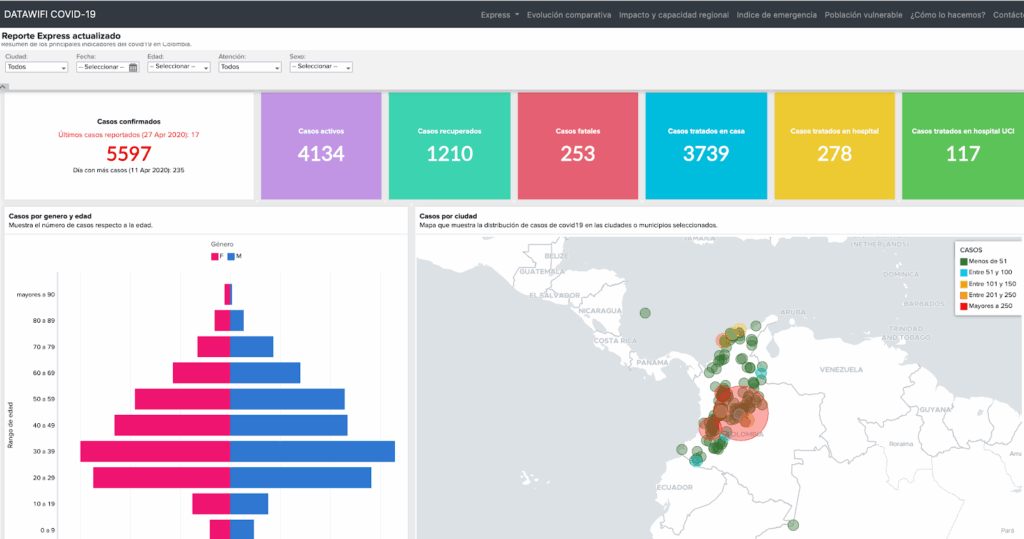This screenshot has width=1024, height=539.
Task: Open the Express menu in navbar
Action: click(x=499, y=15)
